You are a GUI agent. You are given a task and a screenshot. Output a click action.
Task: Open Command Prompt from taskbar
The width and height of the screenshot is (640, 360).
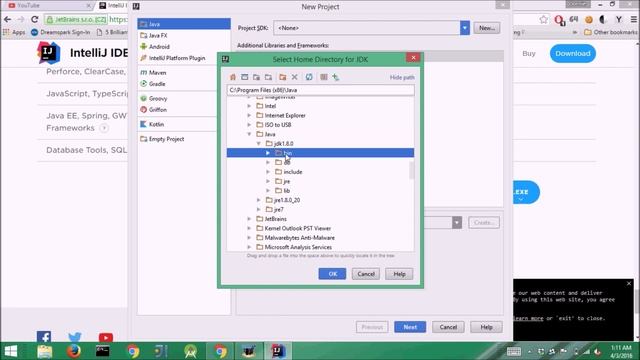(x=103, y=351)
